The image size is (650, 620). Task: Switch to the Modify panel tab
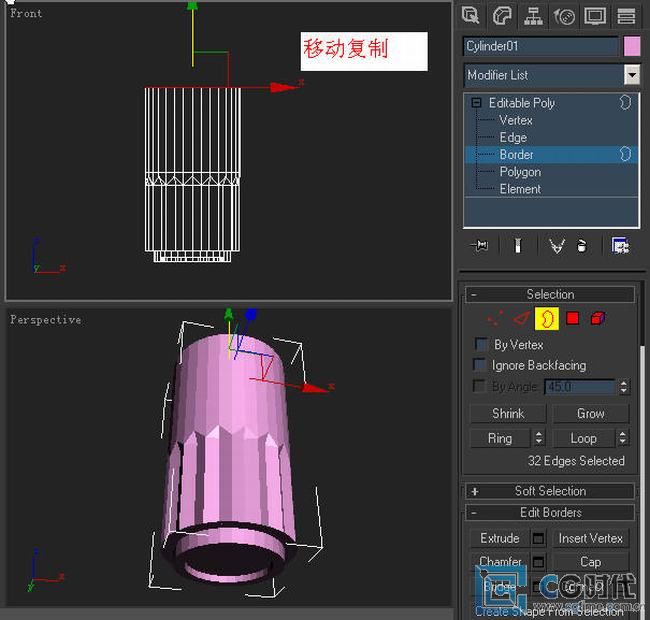502,16
